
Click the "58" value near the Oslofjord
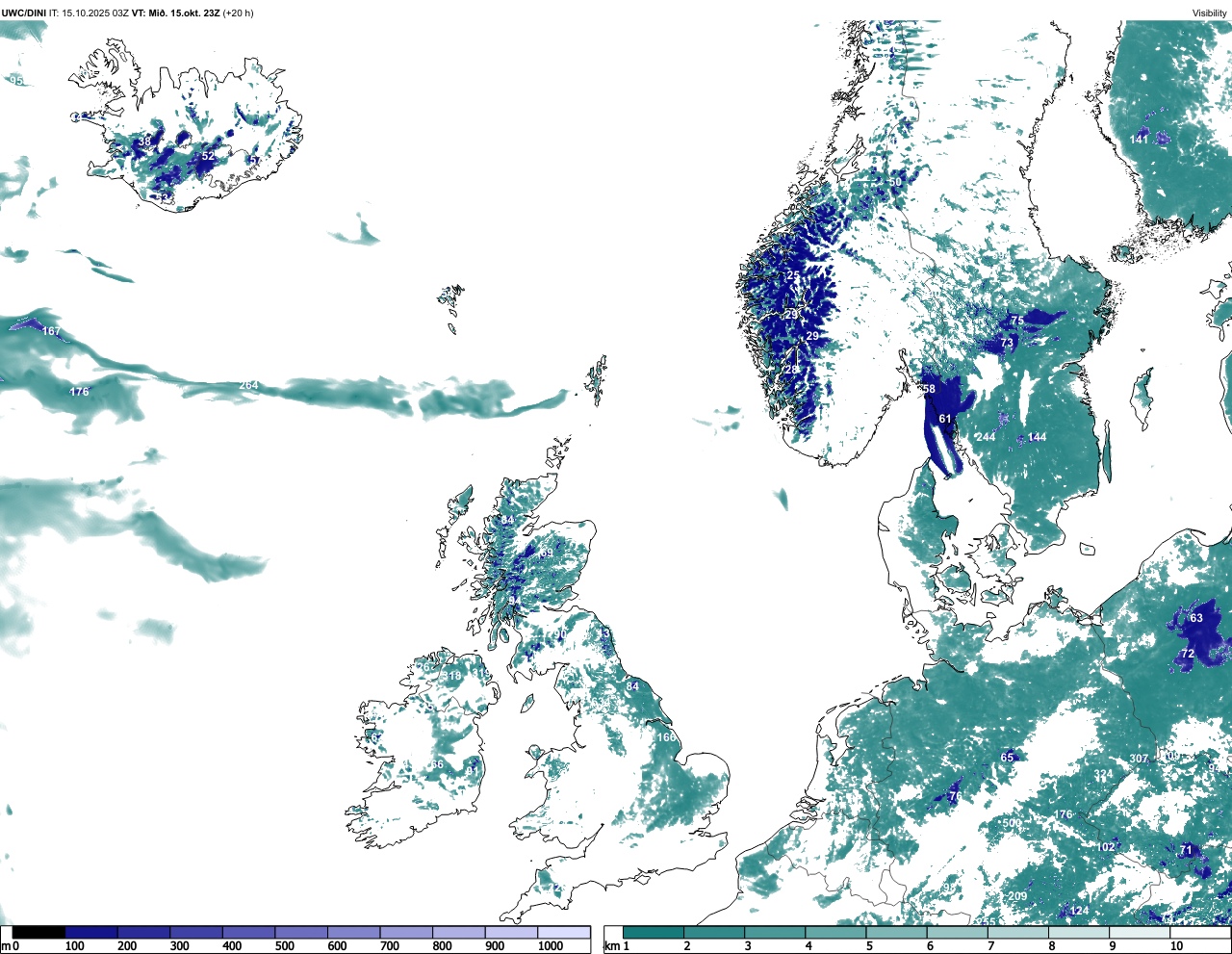click(x=929, y=389)
